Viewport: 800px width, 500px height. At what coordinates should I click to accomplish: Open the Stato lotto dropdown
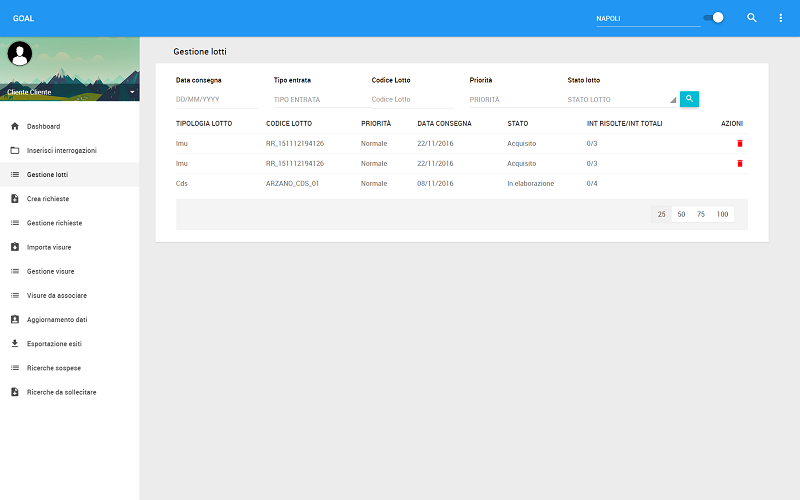[x=621, y=100]
